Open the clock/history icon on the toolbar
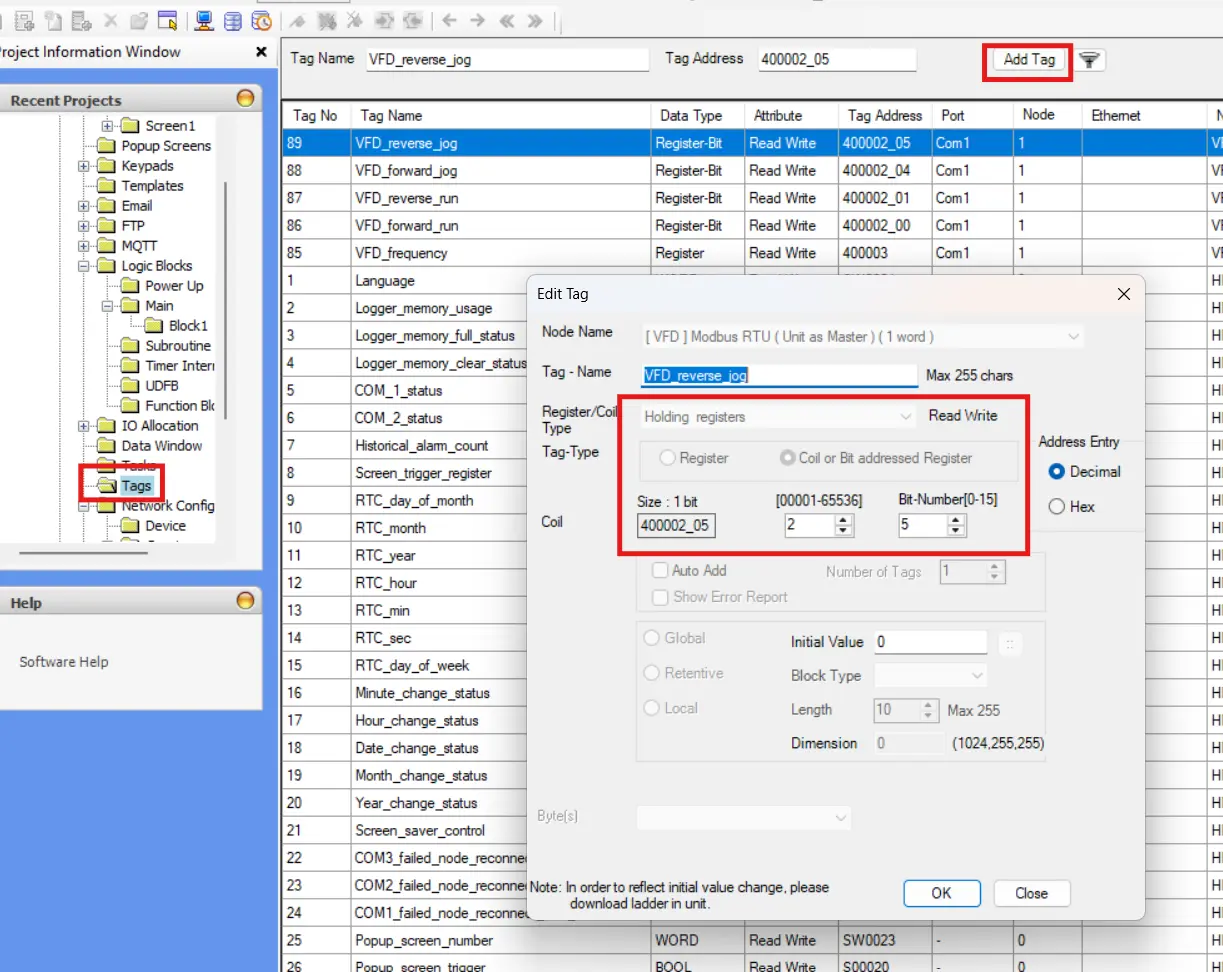 (261, 19)
